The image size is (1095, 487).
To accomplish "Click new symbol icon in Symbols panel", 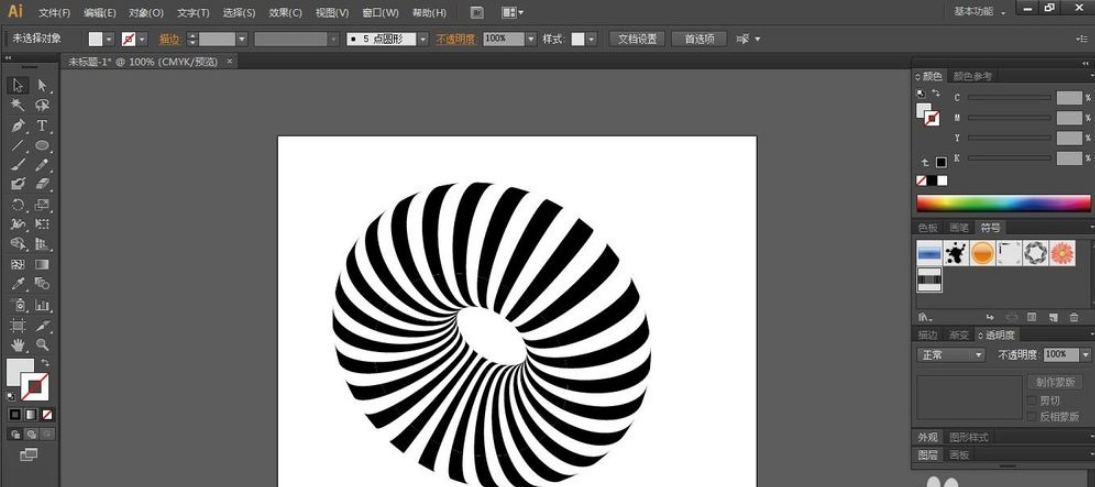I will pyautogui.click(x=1054, y=317).
